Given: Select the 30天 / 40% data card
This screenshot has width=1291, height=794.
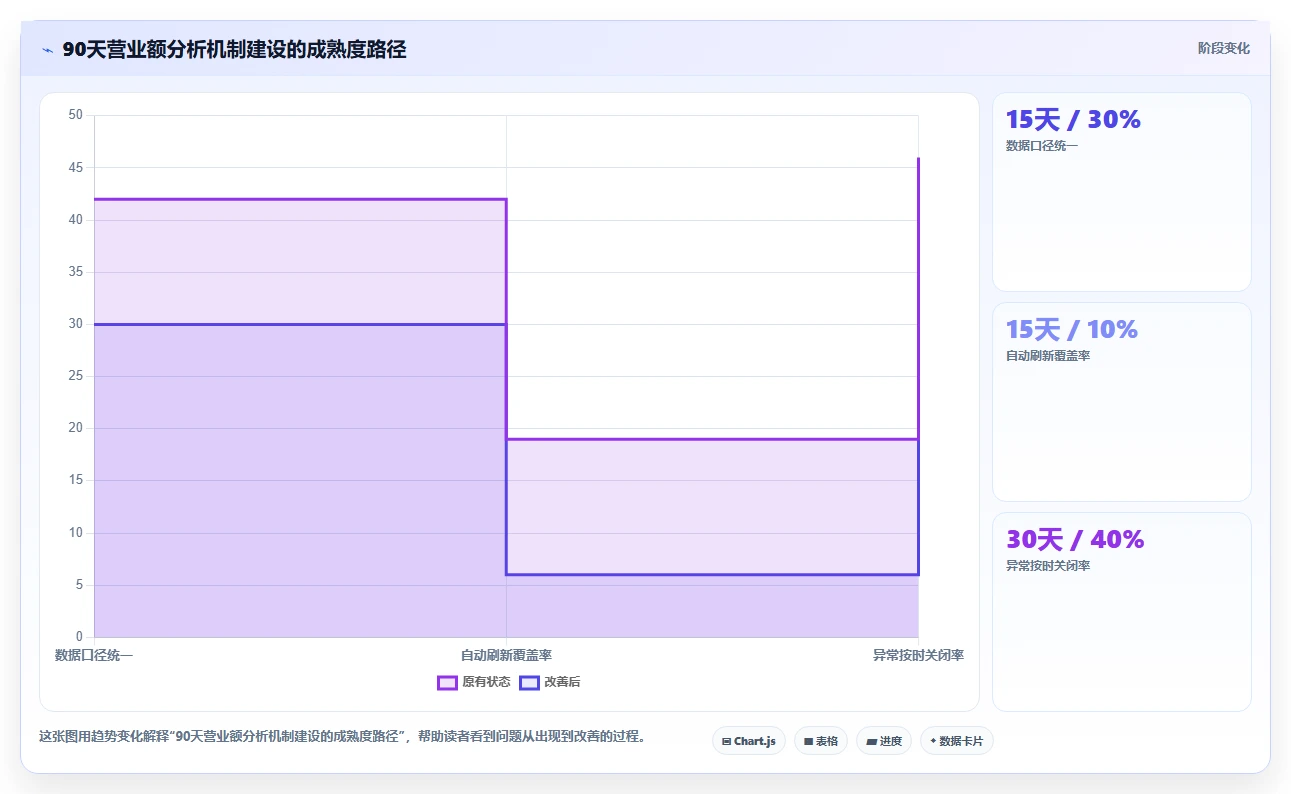Looking at the screenshot, I should coord(1121,612).
